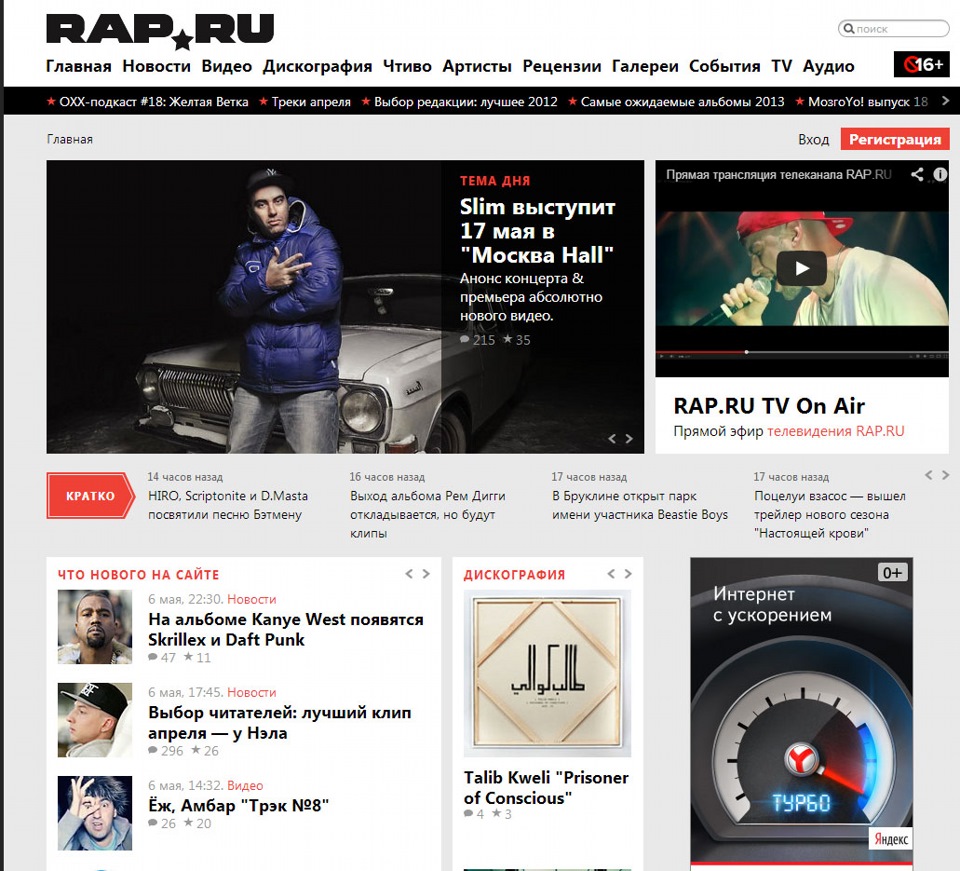
Task: Click the share icon on the live stream player
Action: tap(917, 173)
